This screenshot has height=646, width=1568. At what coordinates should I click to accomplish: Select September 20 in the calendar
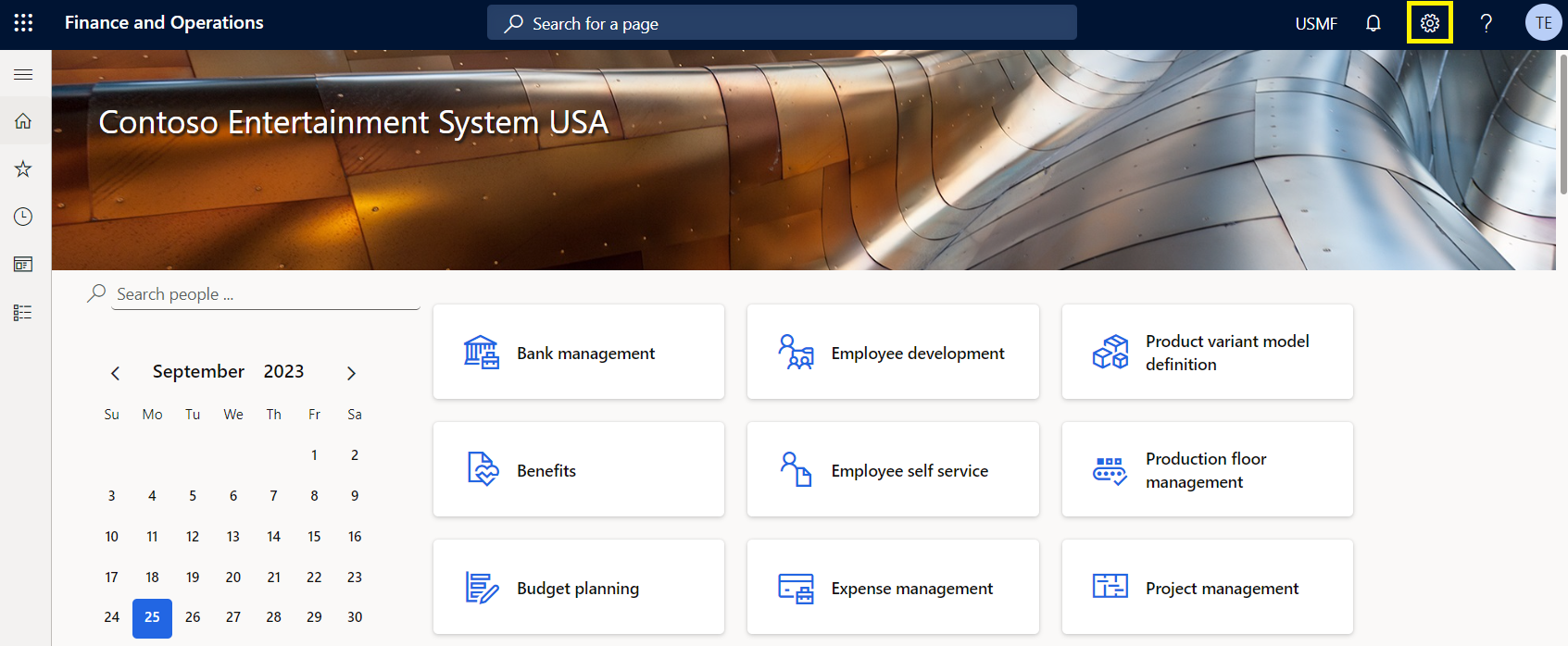(x=233, y=578)
